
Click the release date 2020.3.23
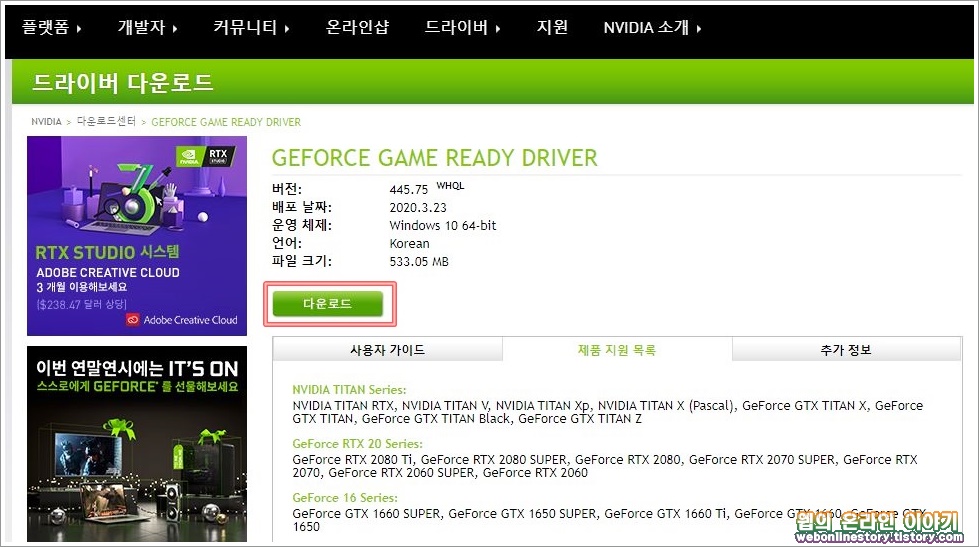coord(418,207)
